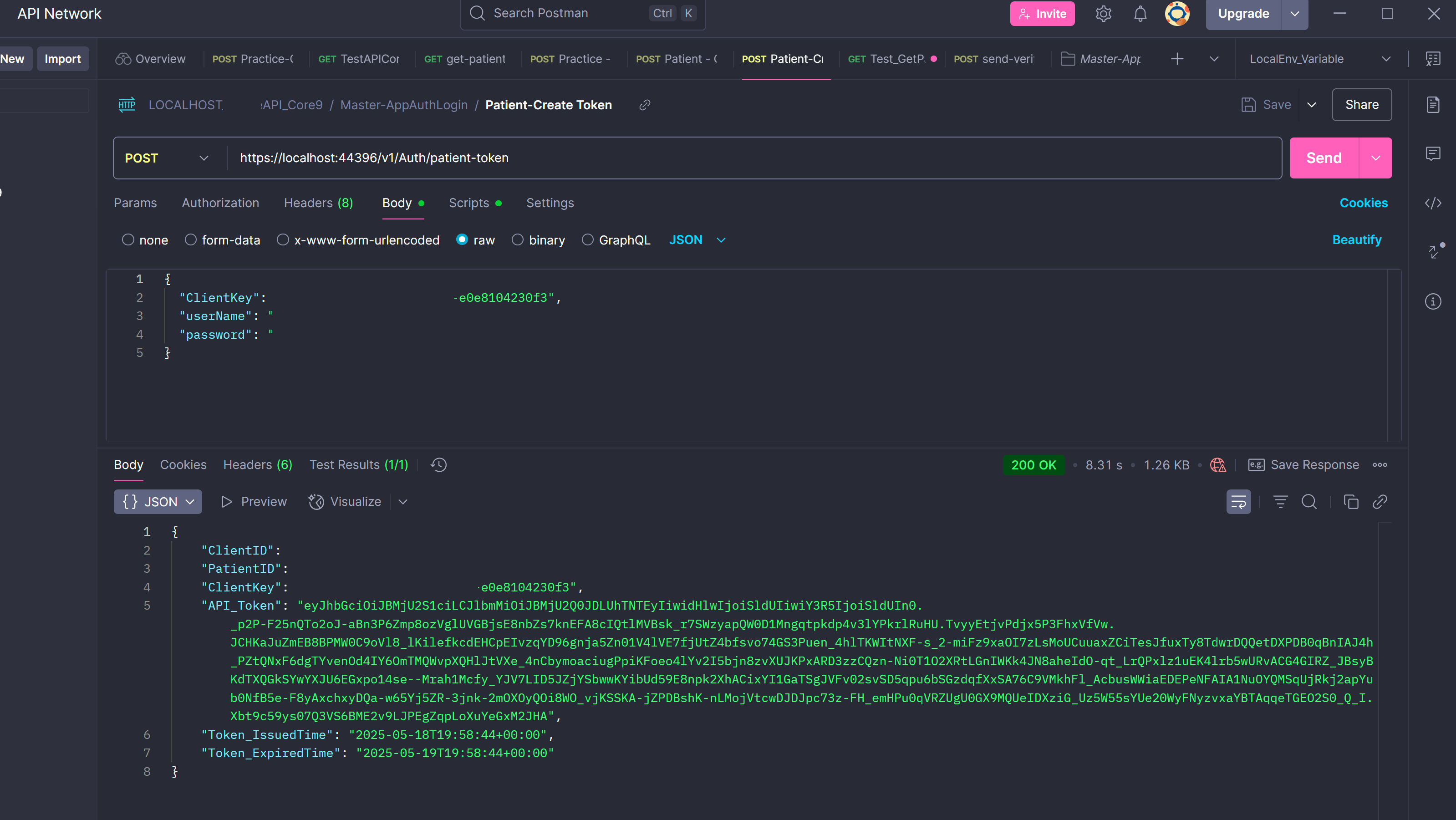Open the request Settings tab
This screenshot has height=820, width=1456.
[550, 203]
